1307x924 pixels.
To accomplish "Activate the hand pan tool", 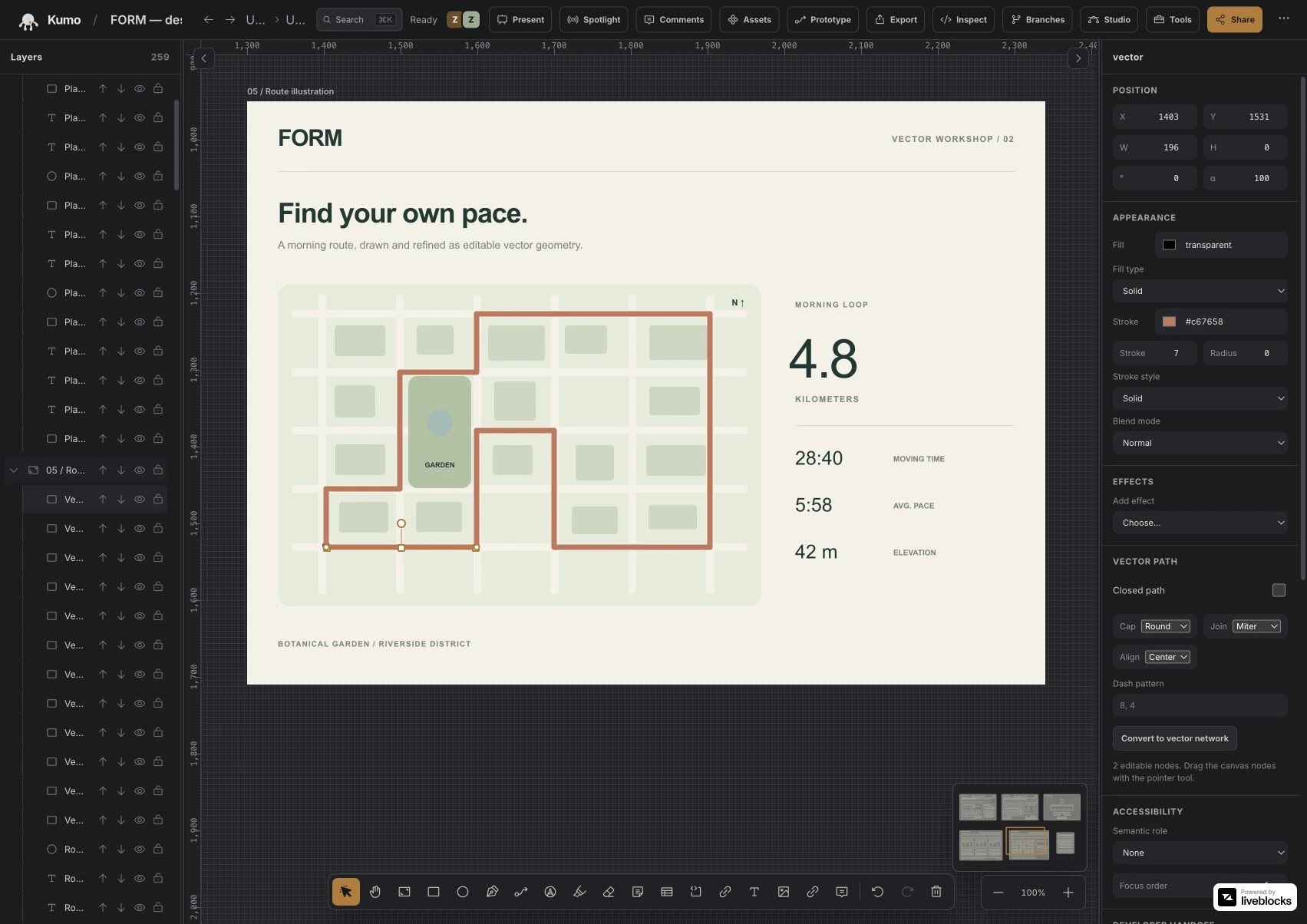I will pos(375,892).
